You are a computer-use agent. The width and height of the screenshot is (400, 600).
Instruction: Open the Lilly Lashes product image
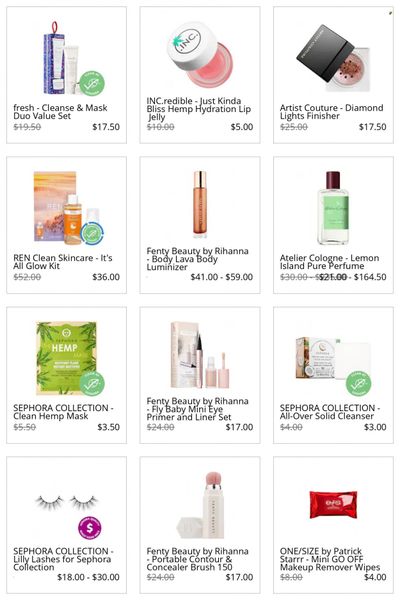[67, 502]
